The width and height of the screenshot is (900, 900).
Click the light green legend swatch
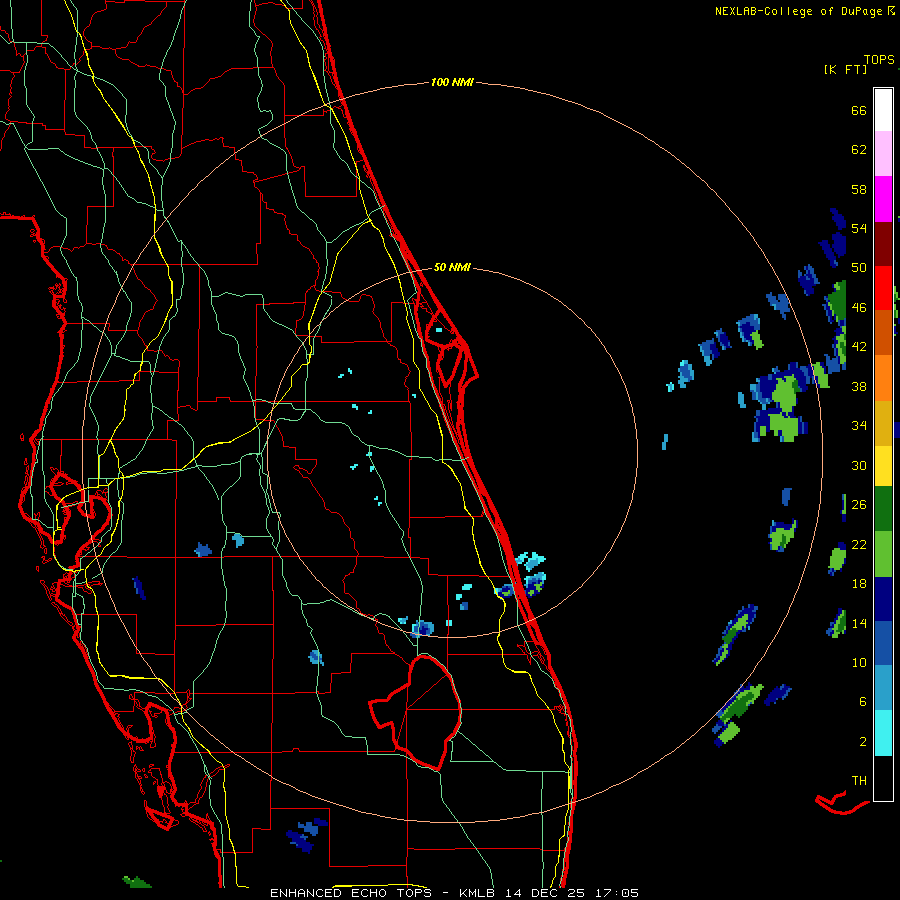point(883,554)
